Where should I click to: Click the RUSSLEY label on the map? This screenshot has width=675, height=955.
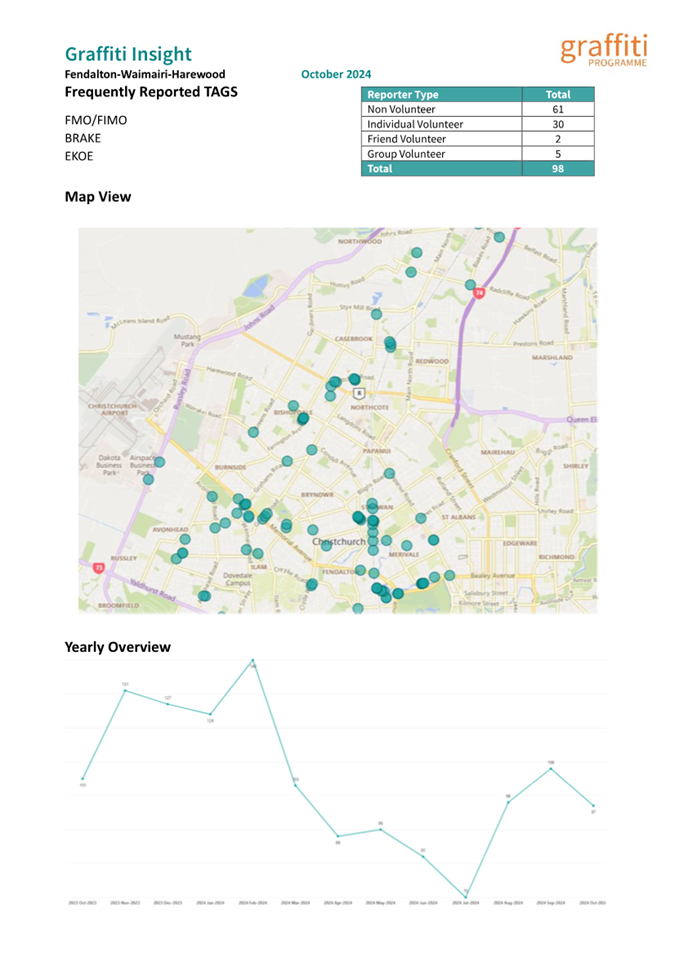(x=124, y=558)
